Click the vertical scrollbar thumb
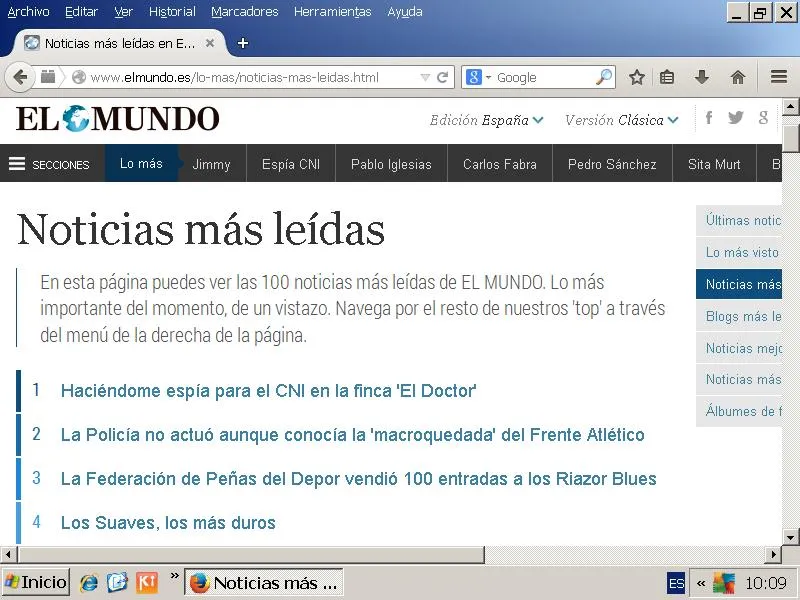800x600 pixels. coord(790,138)
